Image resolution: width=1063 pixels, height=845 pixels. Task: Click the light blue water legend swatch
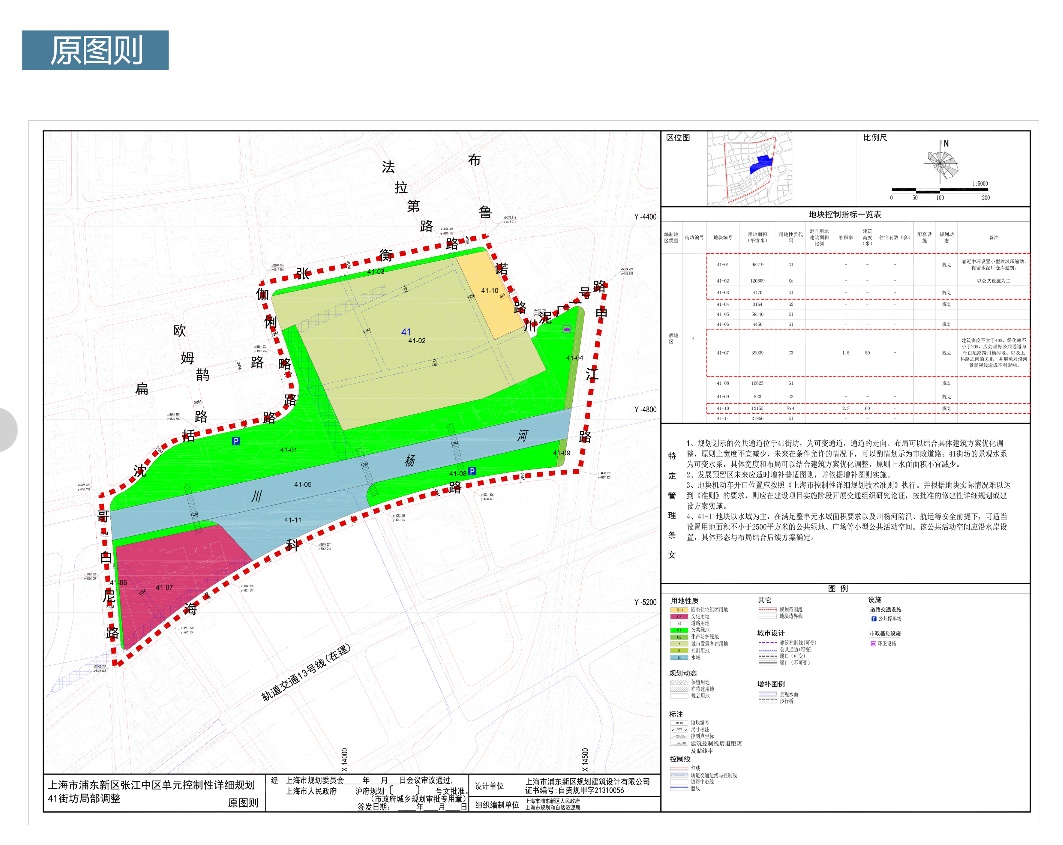(679, 657)
